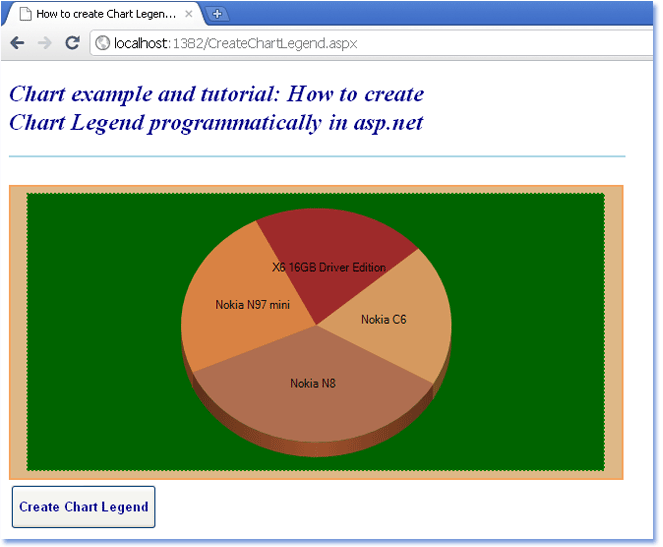Viewport: 663px width, 547px height.
Task: Click the address bar URL field
Action: pos(372,43)
